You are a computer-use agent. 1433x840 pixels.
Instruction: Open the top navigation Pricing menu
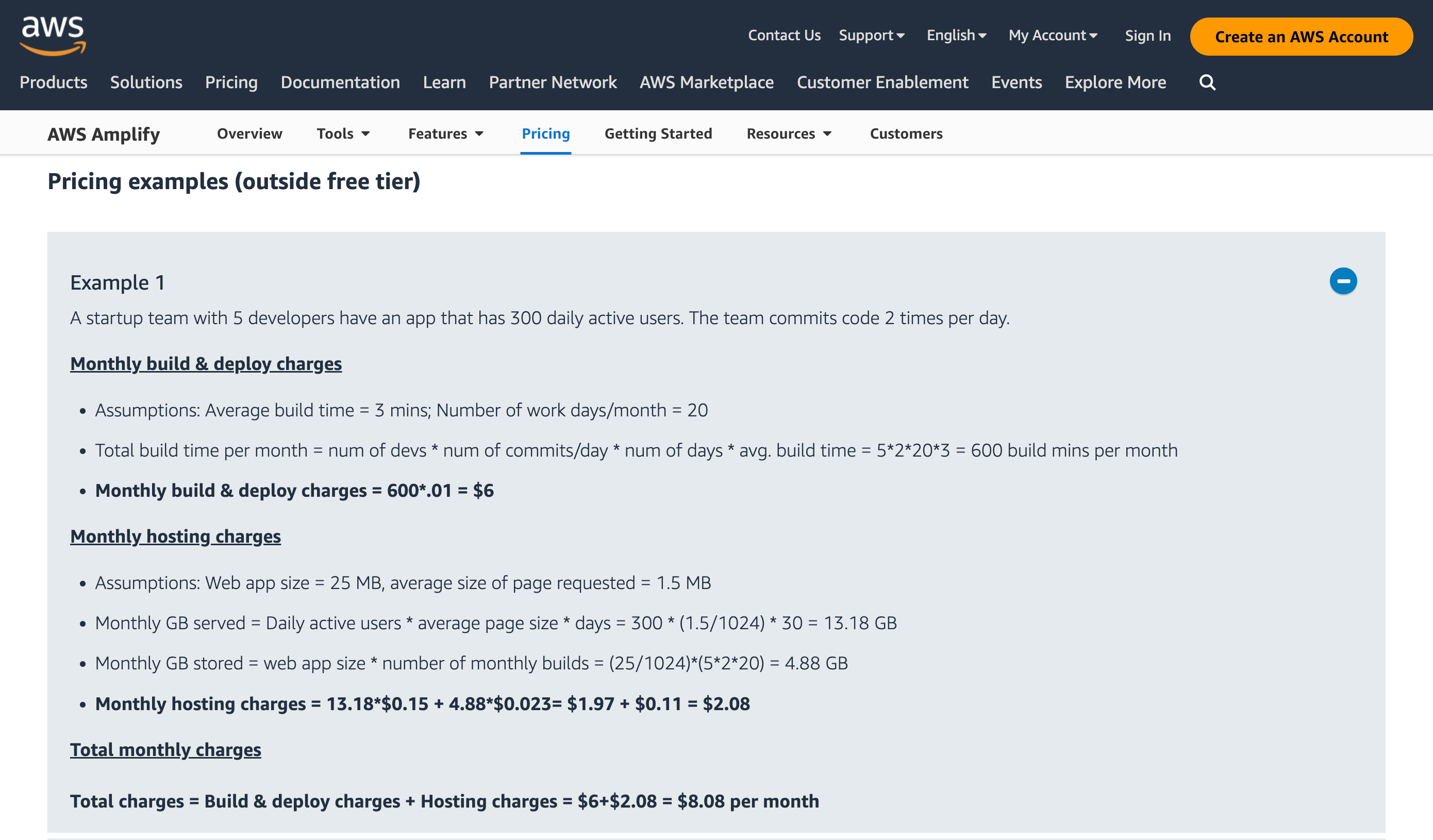click(x=231, y=82)
